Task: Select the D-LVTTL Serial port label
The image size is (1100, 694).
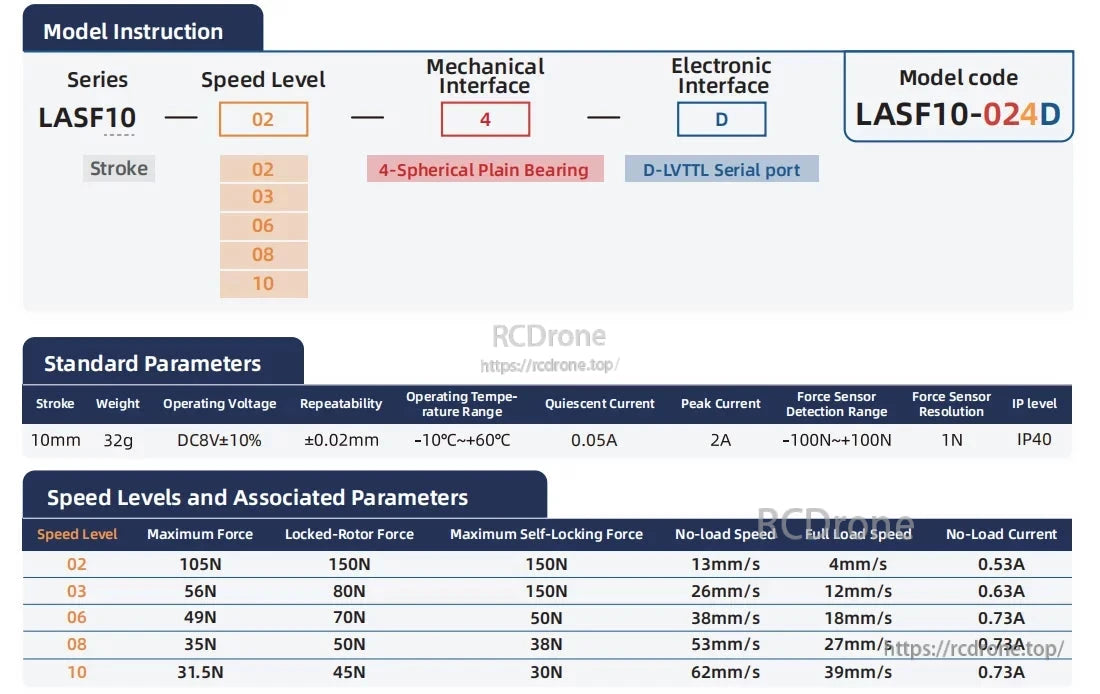Action: click(721, 168)
